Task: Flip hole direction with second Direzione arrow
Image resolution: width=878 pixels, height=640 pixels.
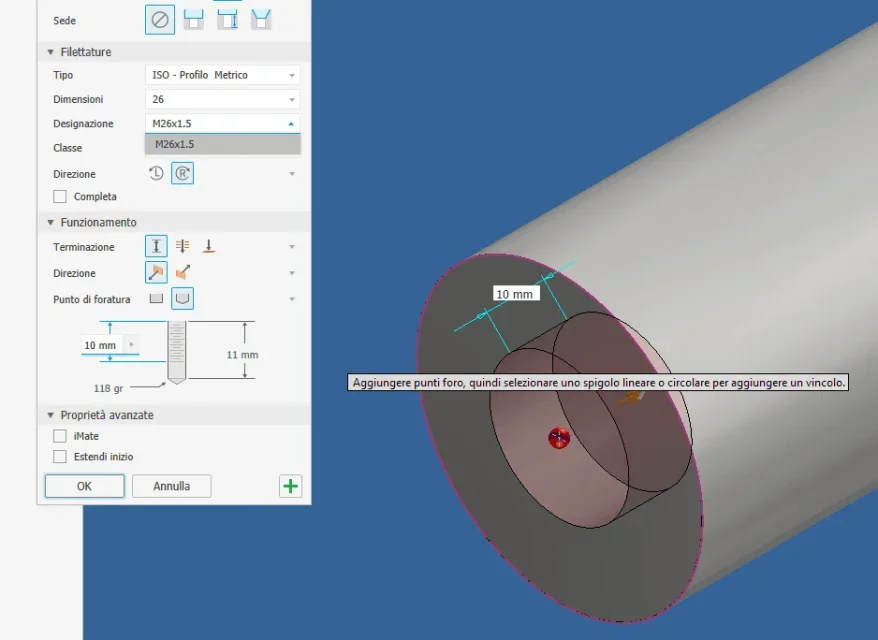Action: 182,272
